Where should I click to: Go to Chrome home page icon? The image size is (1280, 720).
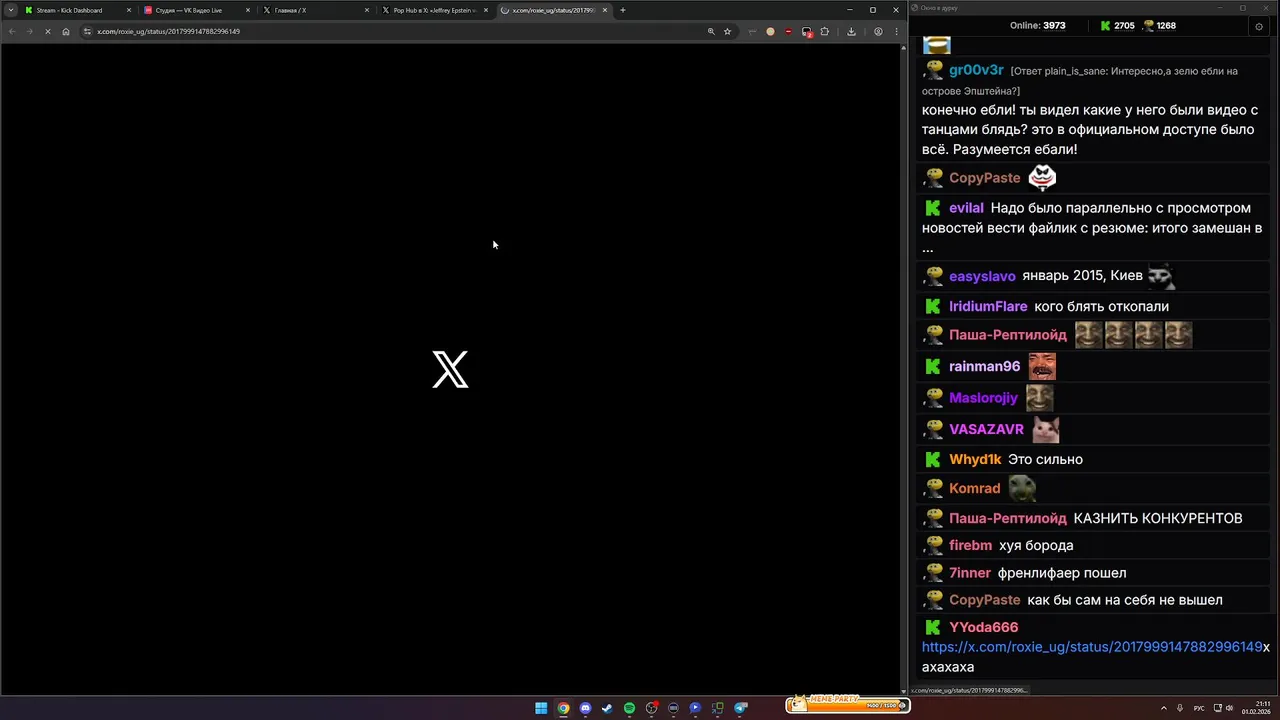pyautogui.click(x=66, y=31)
